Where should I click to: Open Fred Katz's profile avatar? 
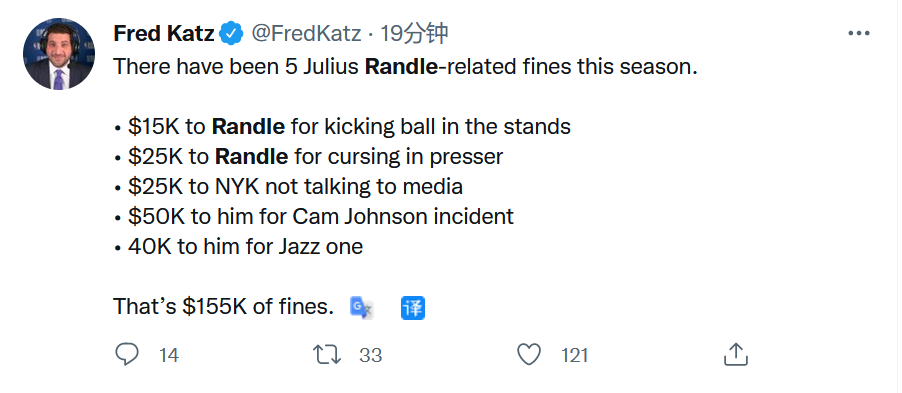point(59,54)
